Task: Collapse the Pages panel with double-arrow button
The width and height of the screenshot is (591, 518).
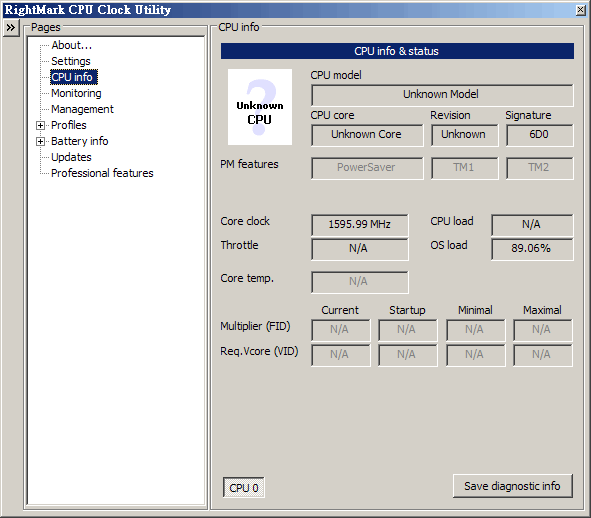Action: tap(11, 28)
